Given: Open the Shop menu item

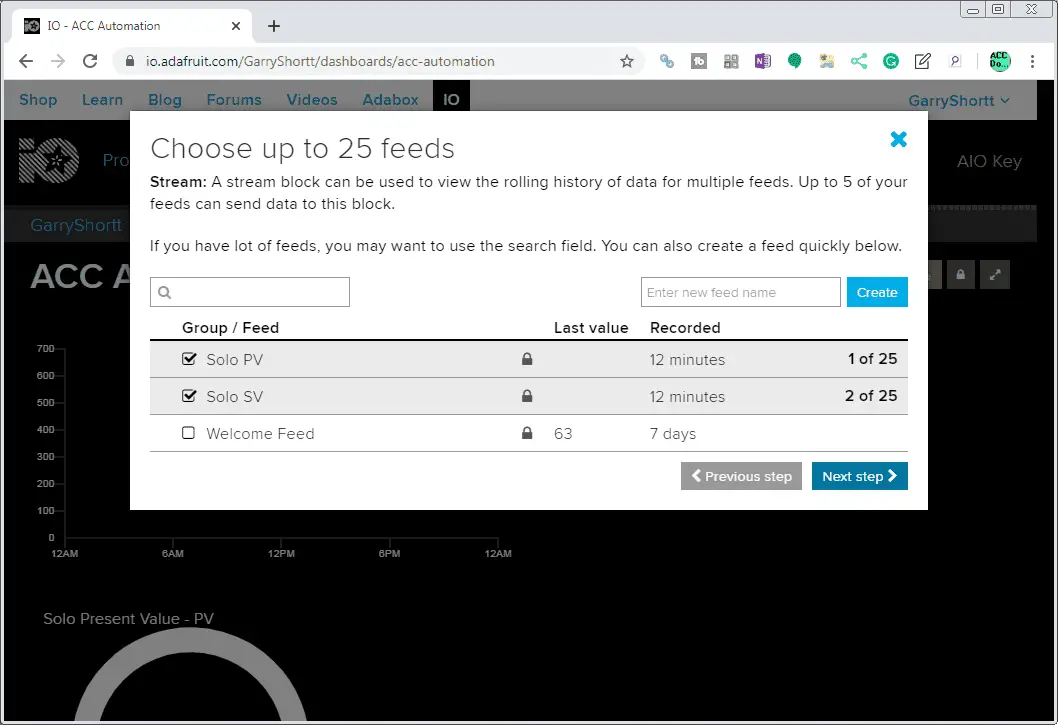Looking at the screenshot, I should 38,100.
